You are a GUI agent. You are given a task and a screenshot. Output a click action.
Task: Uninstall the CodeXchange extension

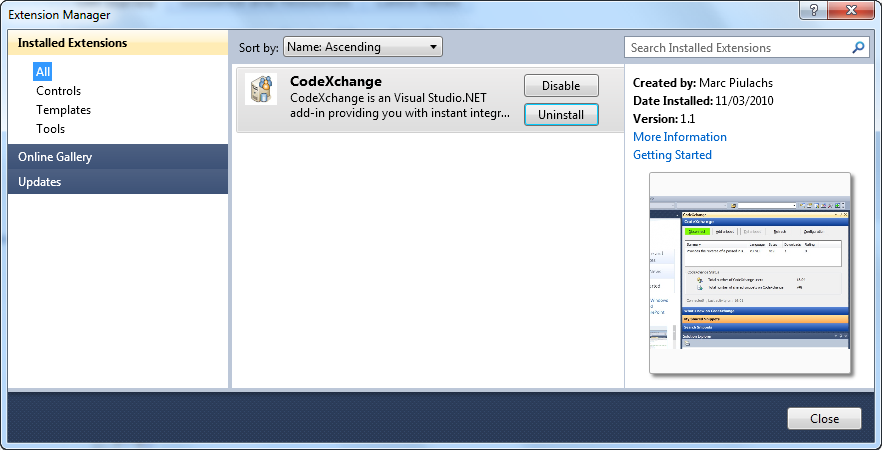tap(561, 115)
